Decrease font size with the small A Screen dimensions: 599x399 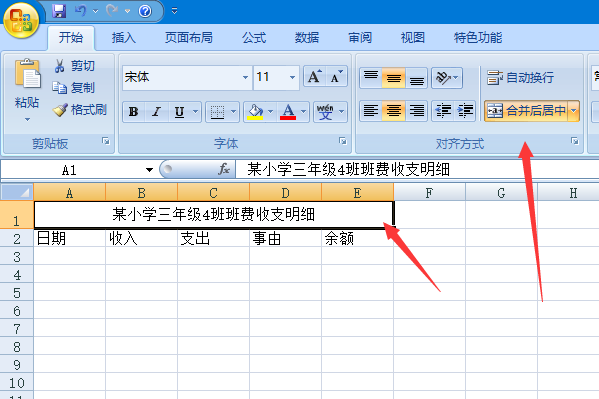coord(336,77)
